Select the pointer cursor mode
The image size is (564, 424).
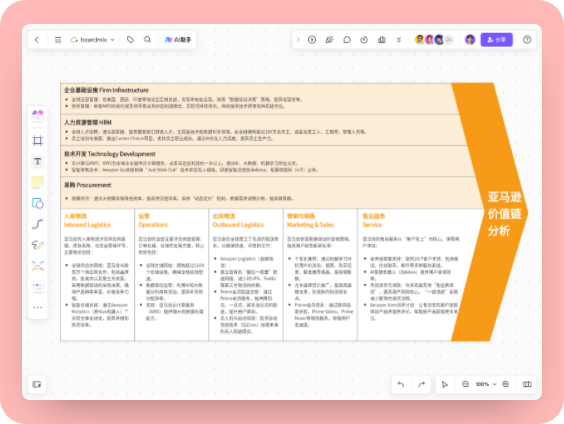click(445, 384)
